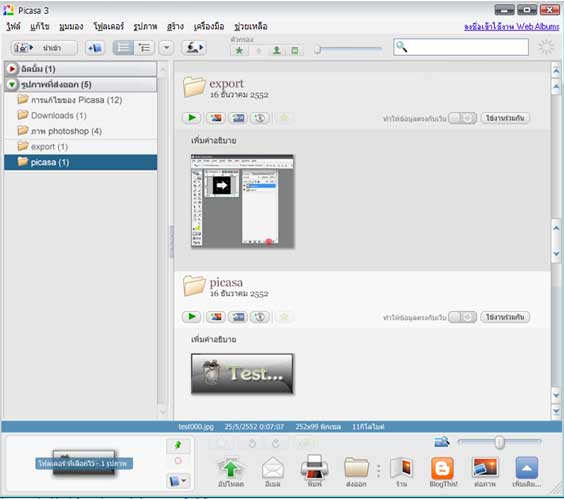Viewport: 564px width, 499px height.
Task: Toggle sync to web for picasa folder
Action: pyautogui.click(x=463, y=317)
